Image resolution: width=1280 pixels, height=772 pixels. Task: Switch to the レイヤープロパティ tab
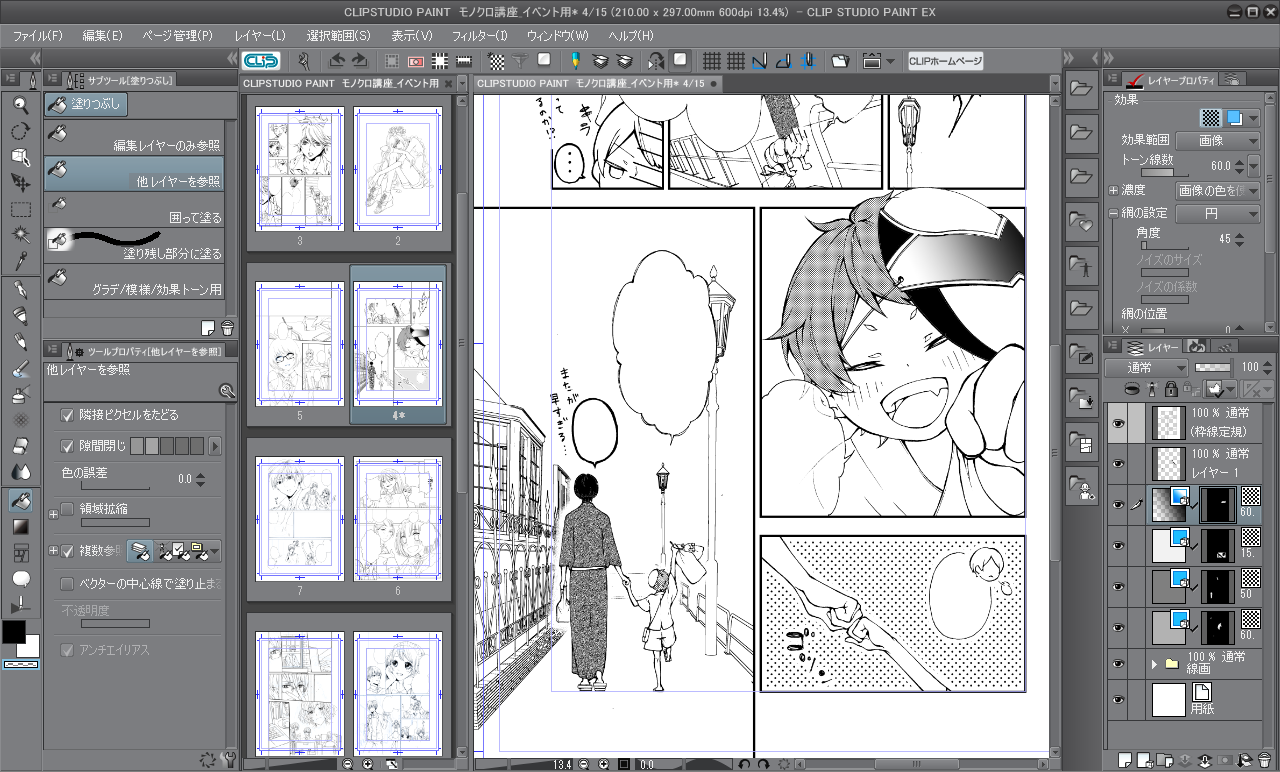pyautogui.click(x=1170, y=79)
